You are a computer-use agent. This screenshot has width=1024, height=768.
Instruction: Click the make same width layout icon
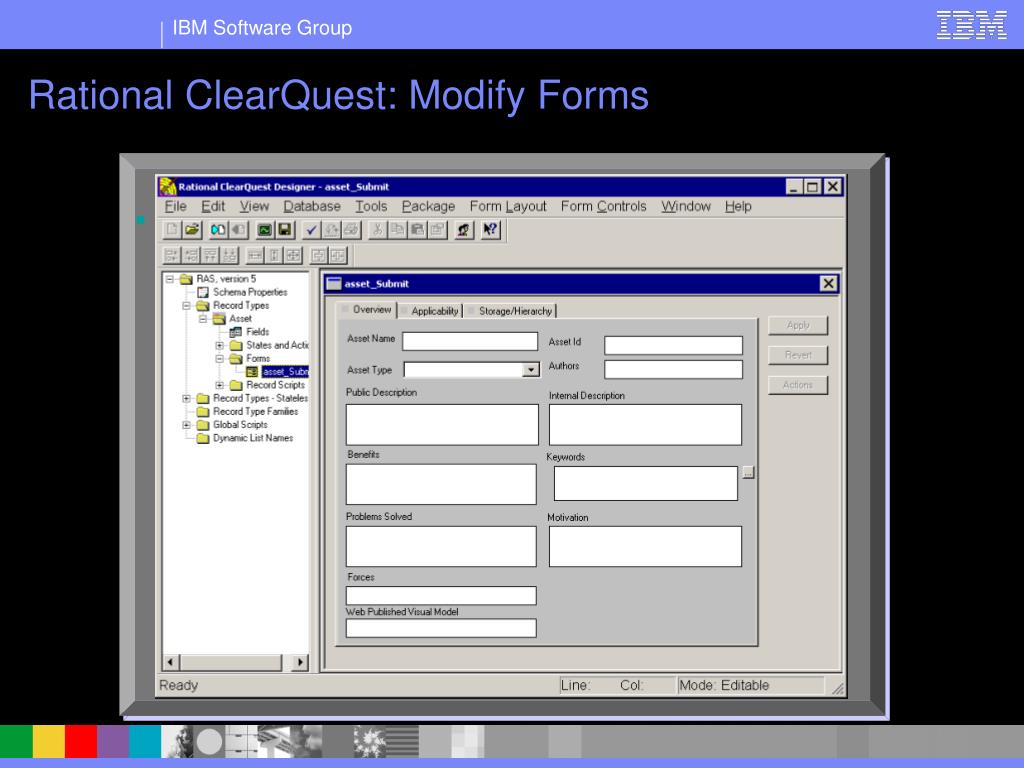255,255
